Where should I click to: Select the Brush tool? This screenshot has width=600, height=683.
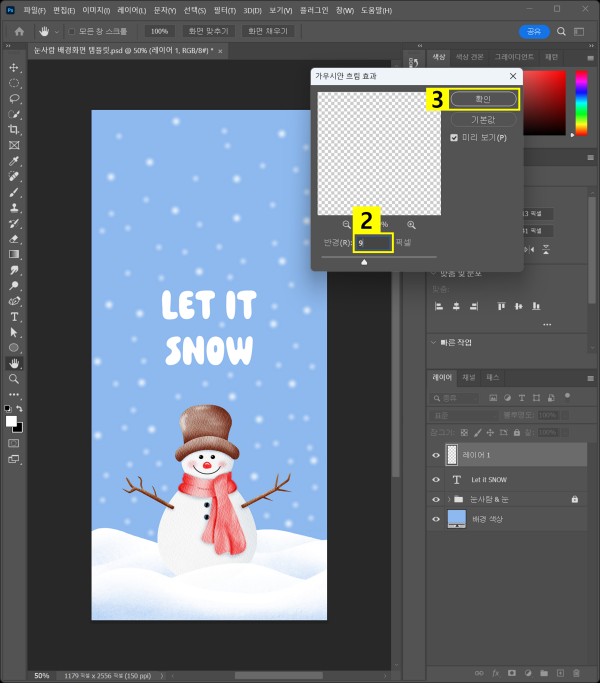pyautogui.click(x=14, y=192)
